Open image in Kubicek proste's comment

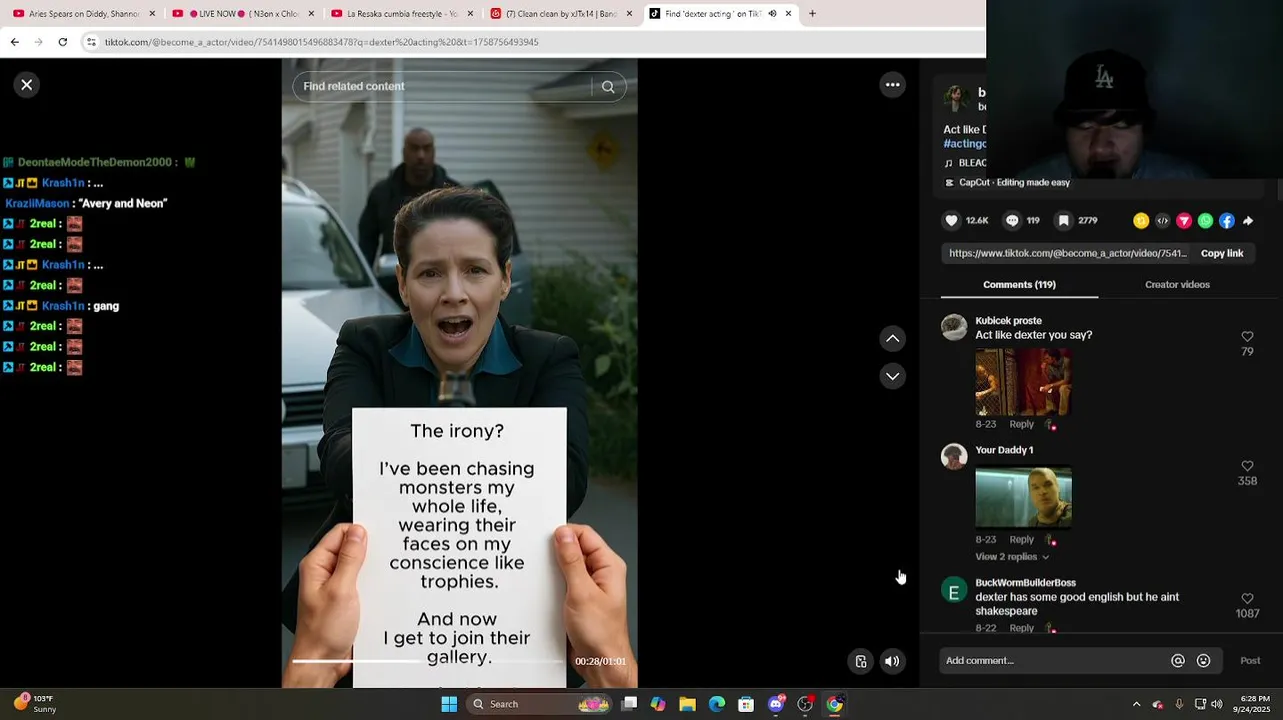[x=1023, y=381]
